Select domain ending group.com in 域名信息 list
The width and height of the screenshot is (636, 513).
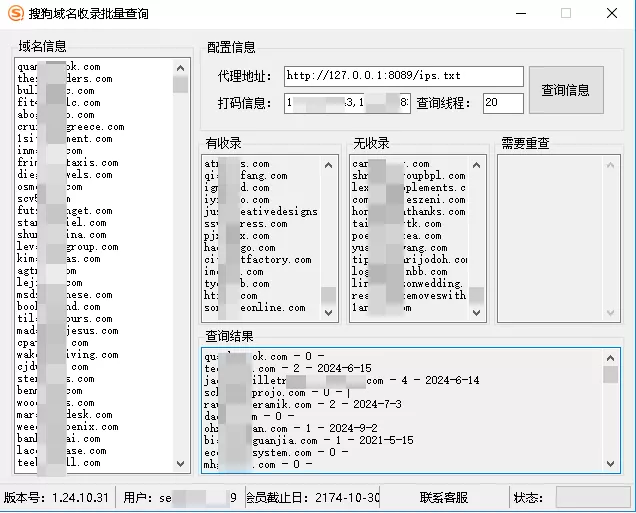coord(68,247)
